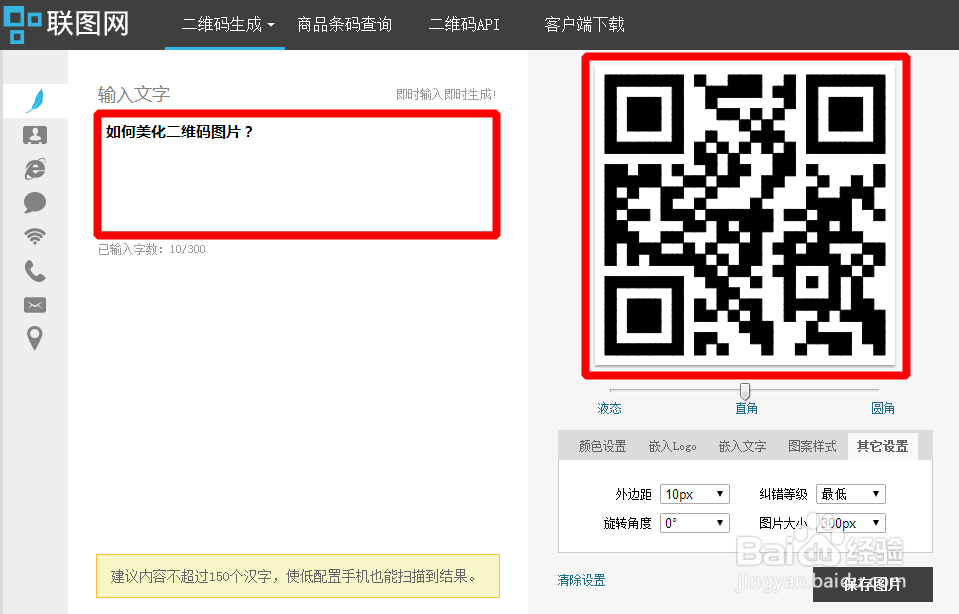Click the generated QR code image
This screenshot has height=614, width=959.
(745, 215)
